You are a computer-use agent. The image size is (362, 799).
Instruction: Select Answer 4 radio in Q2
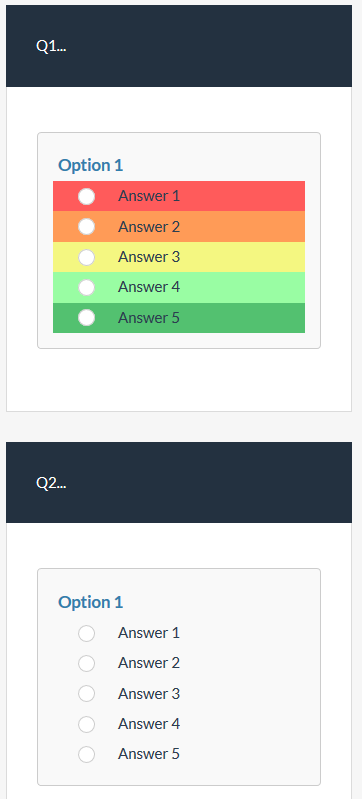(x=86, y=724)
